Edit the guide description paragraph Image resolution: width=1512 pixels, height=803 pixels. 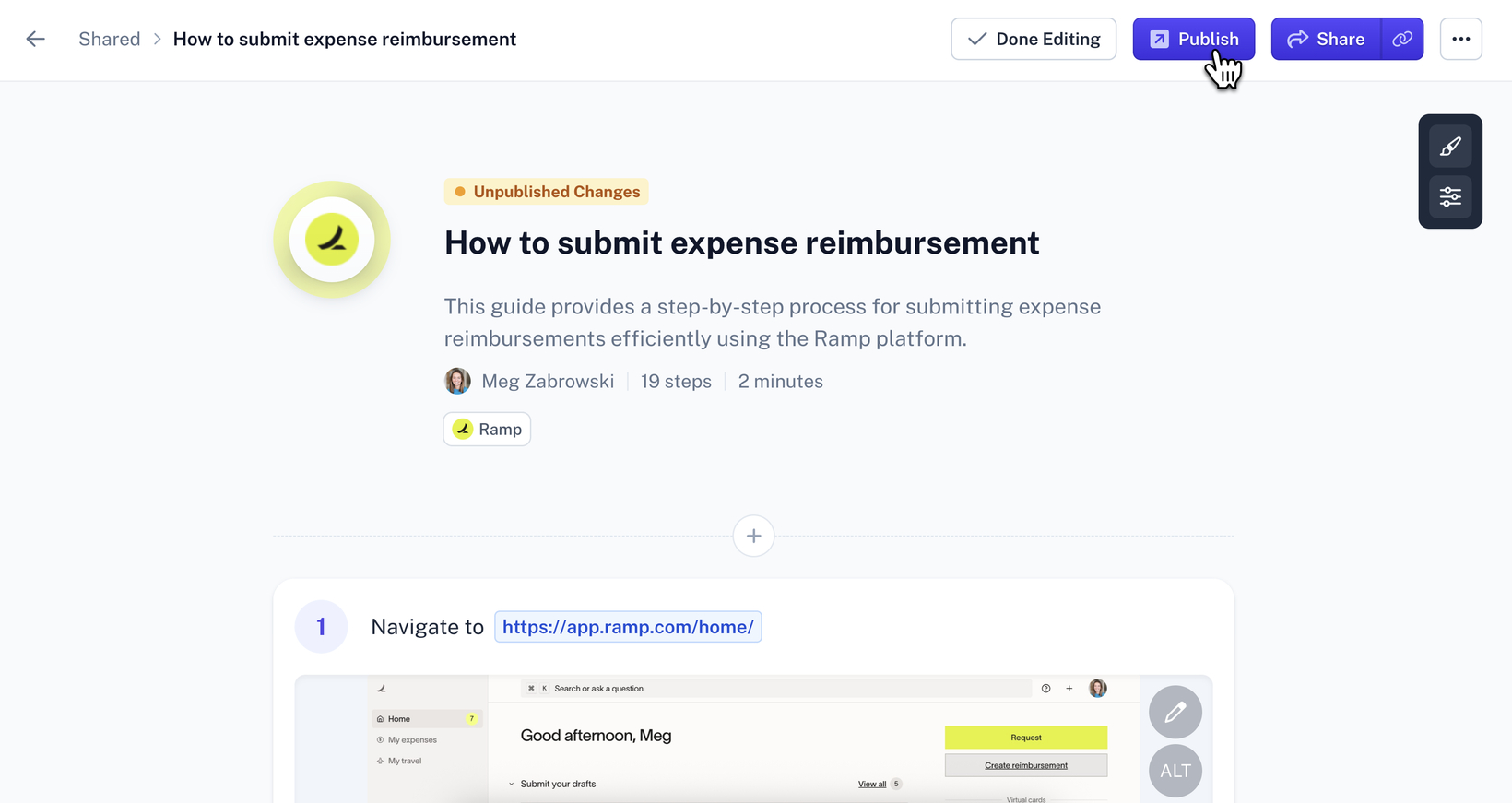pyautogui.click(x=773, y=323)
